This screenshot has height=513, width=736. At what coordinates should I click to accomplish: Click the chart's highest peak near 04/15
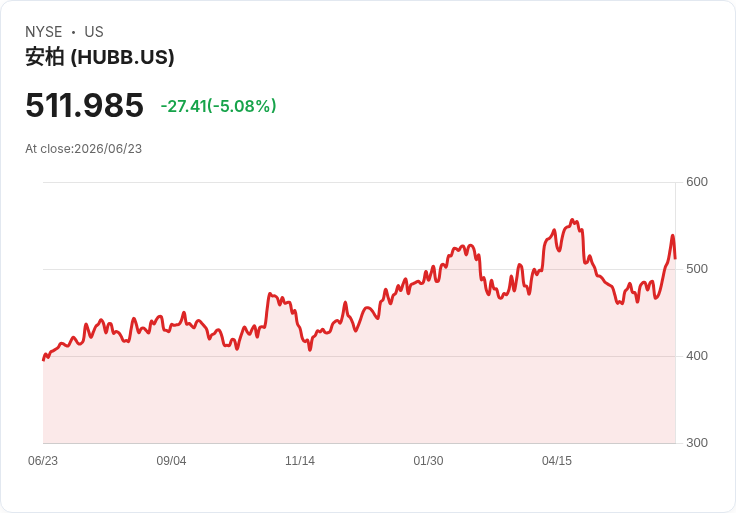[x=572, y=220]
